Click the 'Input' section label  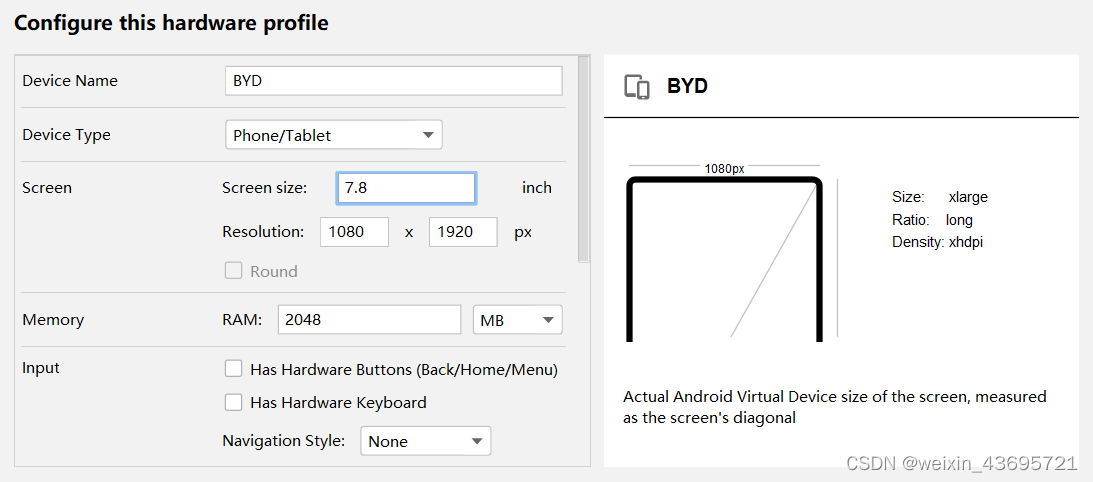[x=41, y=368]
